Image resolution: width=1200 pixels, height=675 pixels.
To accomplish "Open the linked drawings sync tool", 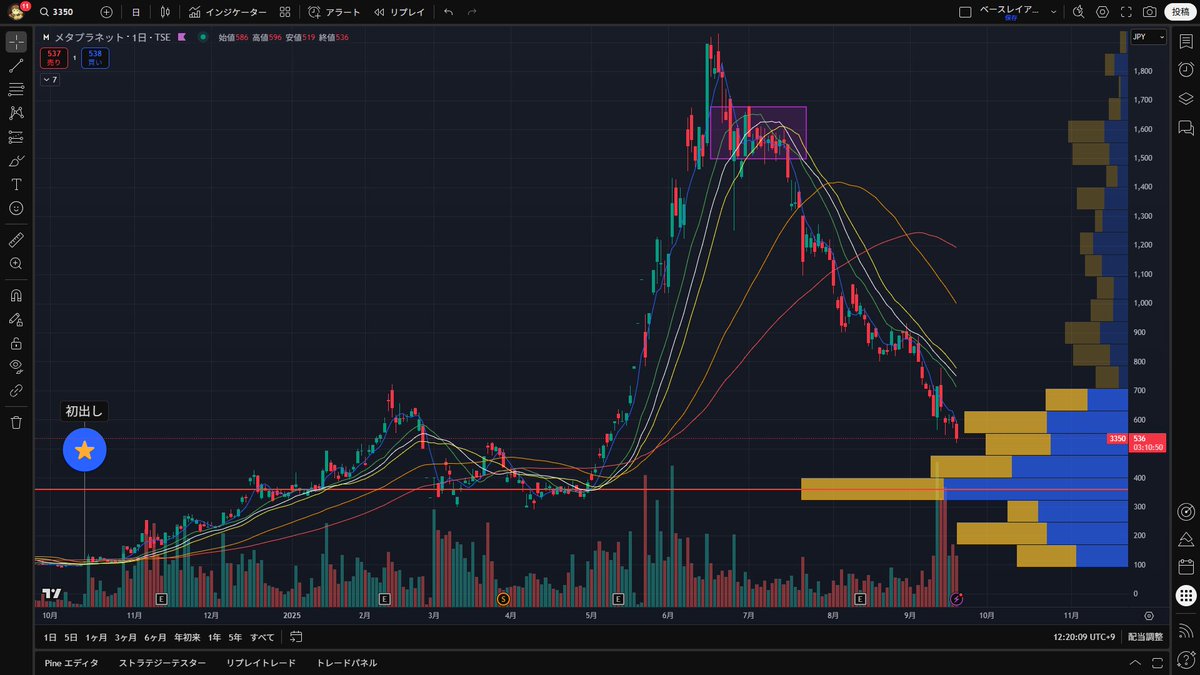I will point(16,391).
